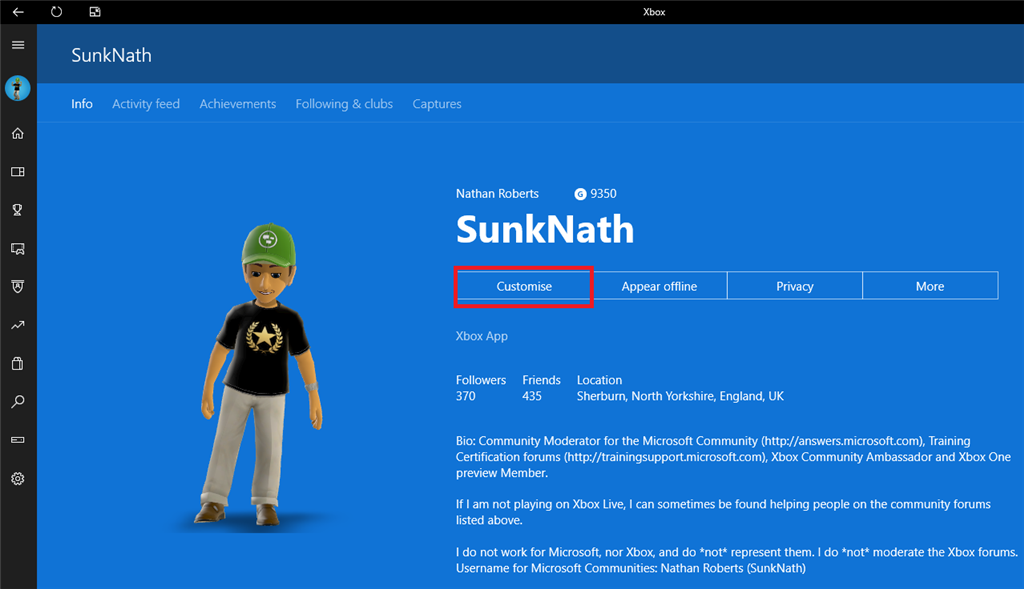The width and height of the screenshot is (1024, 589).
Task: Click the large SunkNath gamertag
Action: (x=545, y=229)
